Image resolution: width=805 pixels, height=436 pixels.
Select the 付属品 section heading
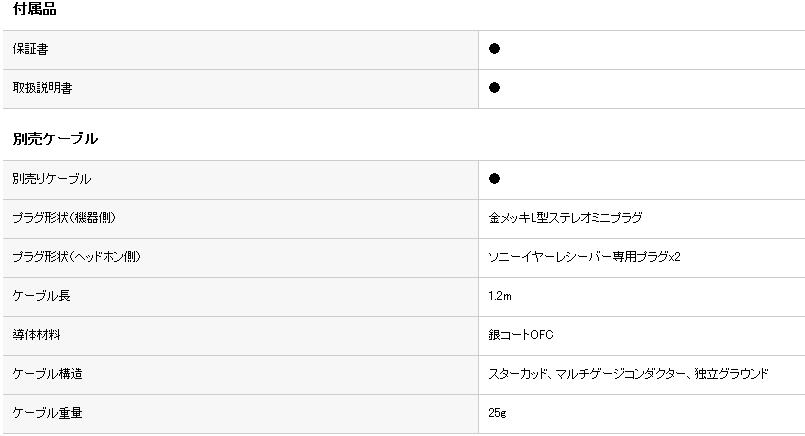coord(35,9)
